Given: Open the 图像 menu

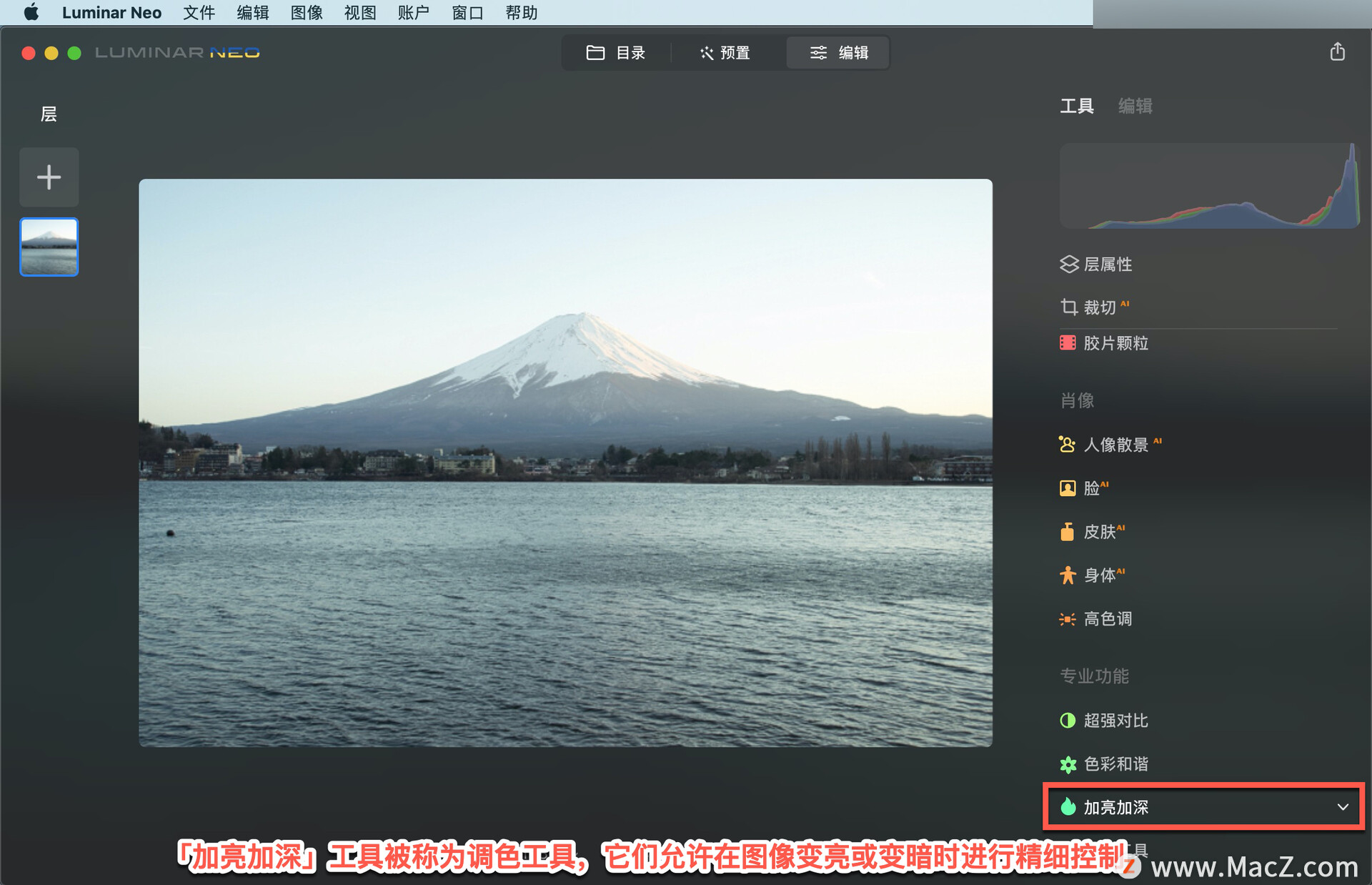Looking at the screenshot, I should click(307, 12).
